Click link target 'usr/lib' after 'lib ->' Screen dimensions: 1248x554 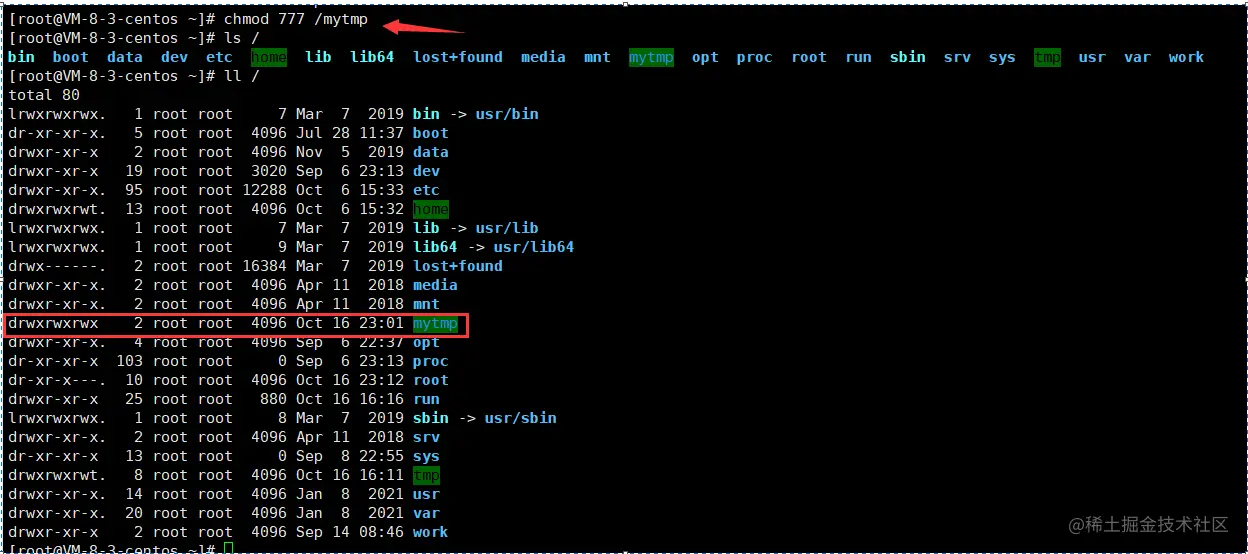[507, 228]
